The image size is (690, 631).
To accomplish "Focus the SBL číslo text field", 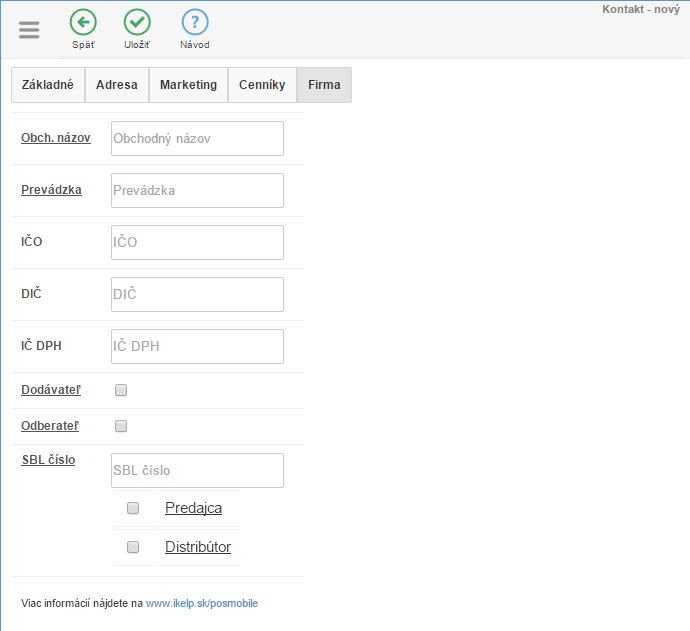I will pos(197,470).
